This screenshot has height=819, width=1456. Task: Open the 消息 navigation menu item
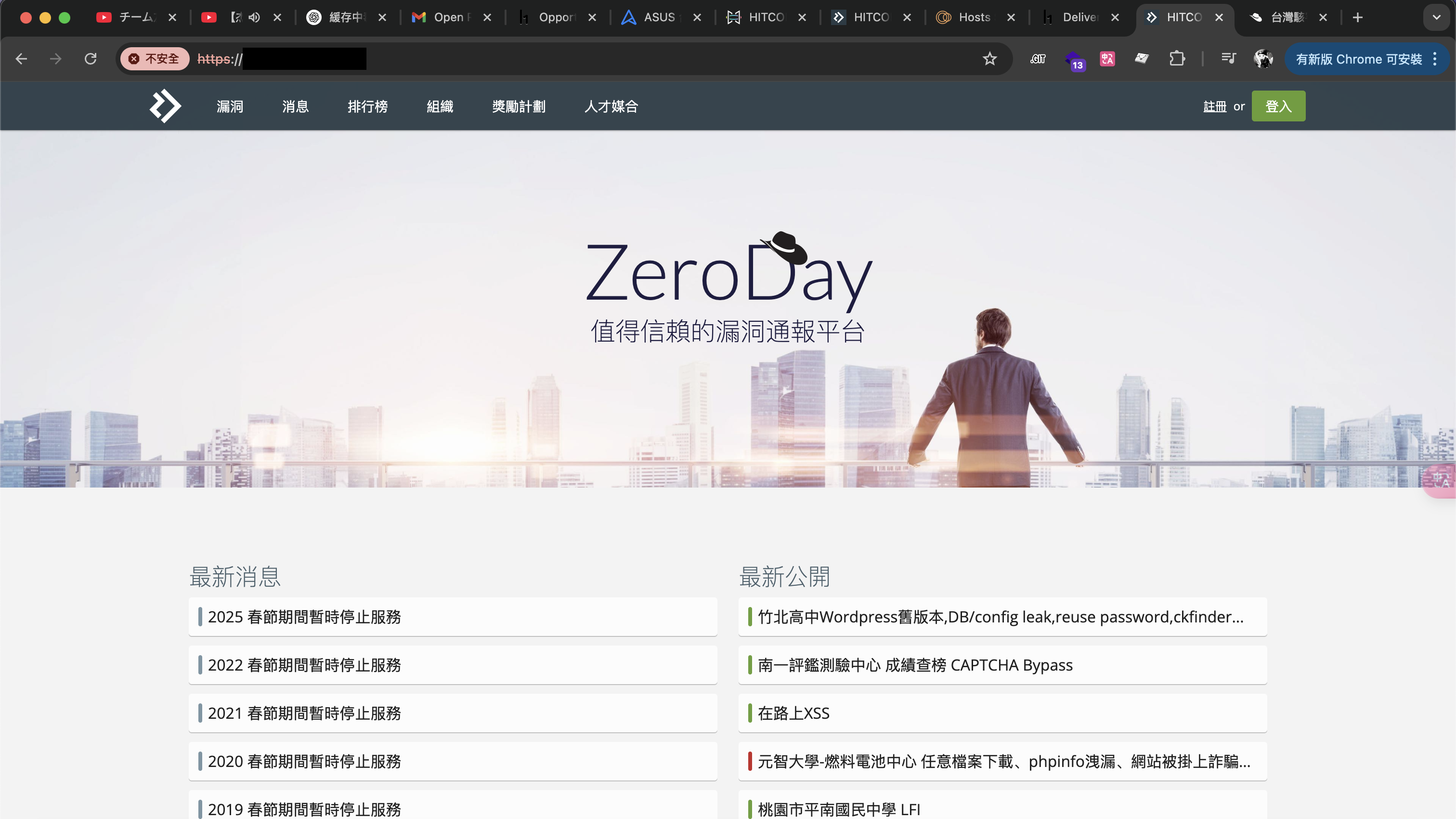point(295,106)
